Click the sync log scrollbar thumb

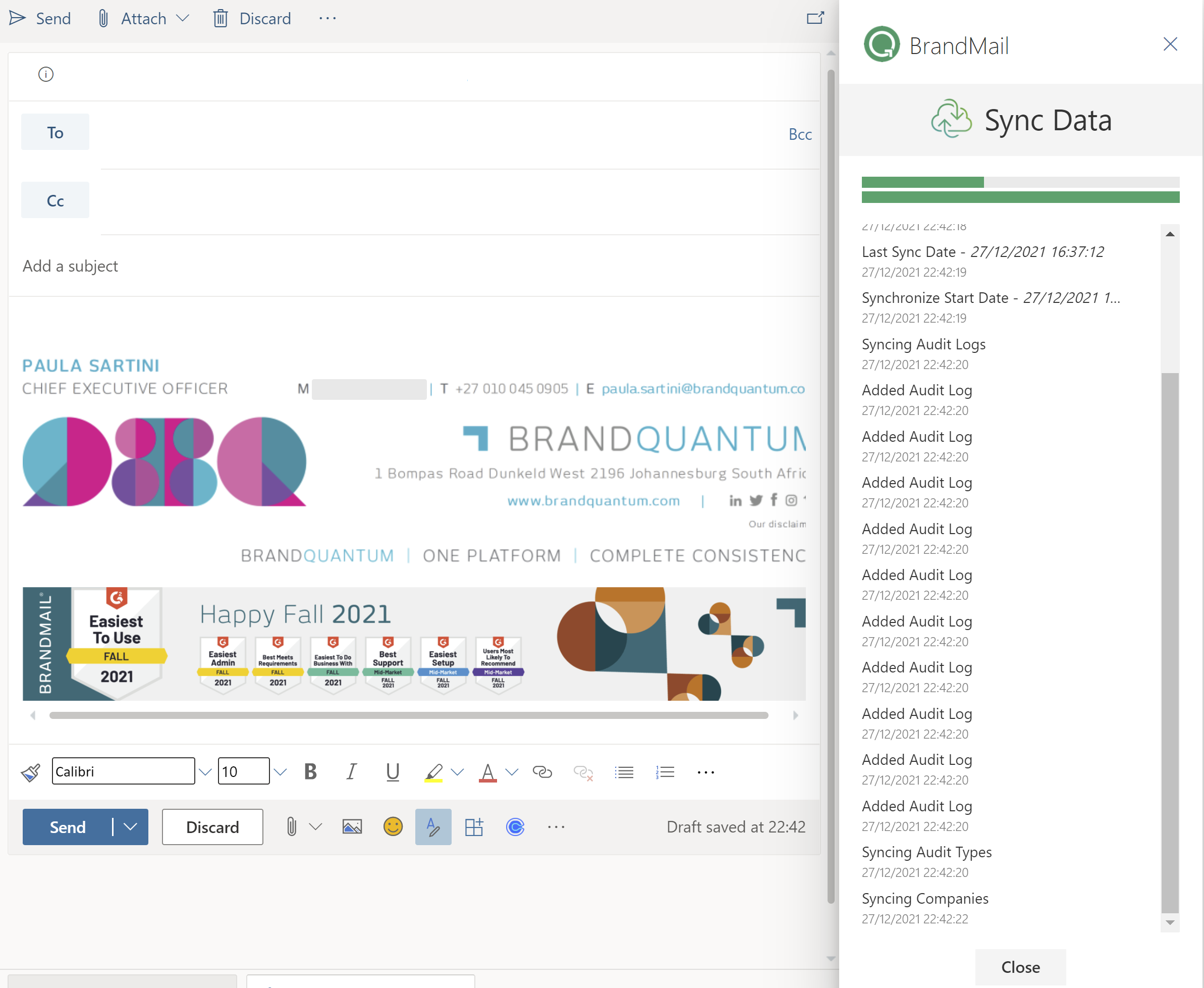point(1170,643)
